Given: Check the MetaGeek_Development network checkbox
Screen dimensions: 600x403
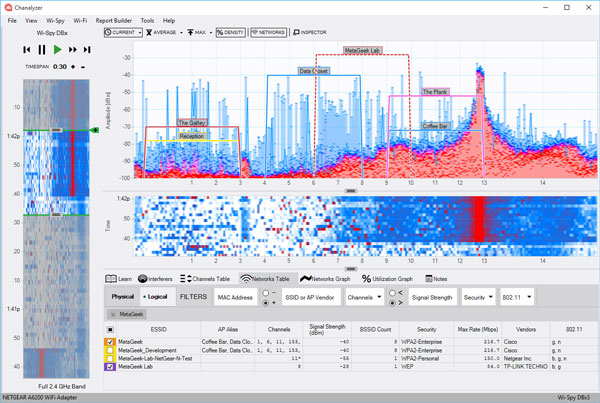Looking at the screenshot, I should pos(110,350).
